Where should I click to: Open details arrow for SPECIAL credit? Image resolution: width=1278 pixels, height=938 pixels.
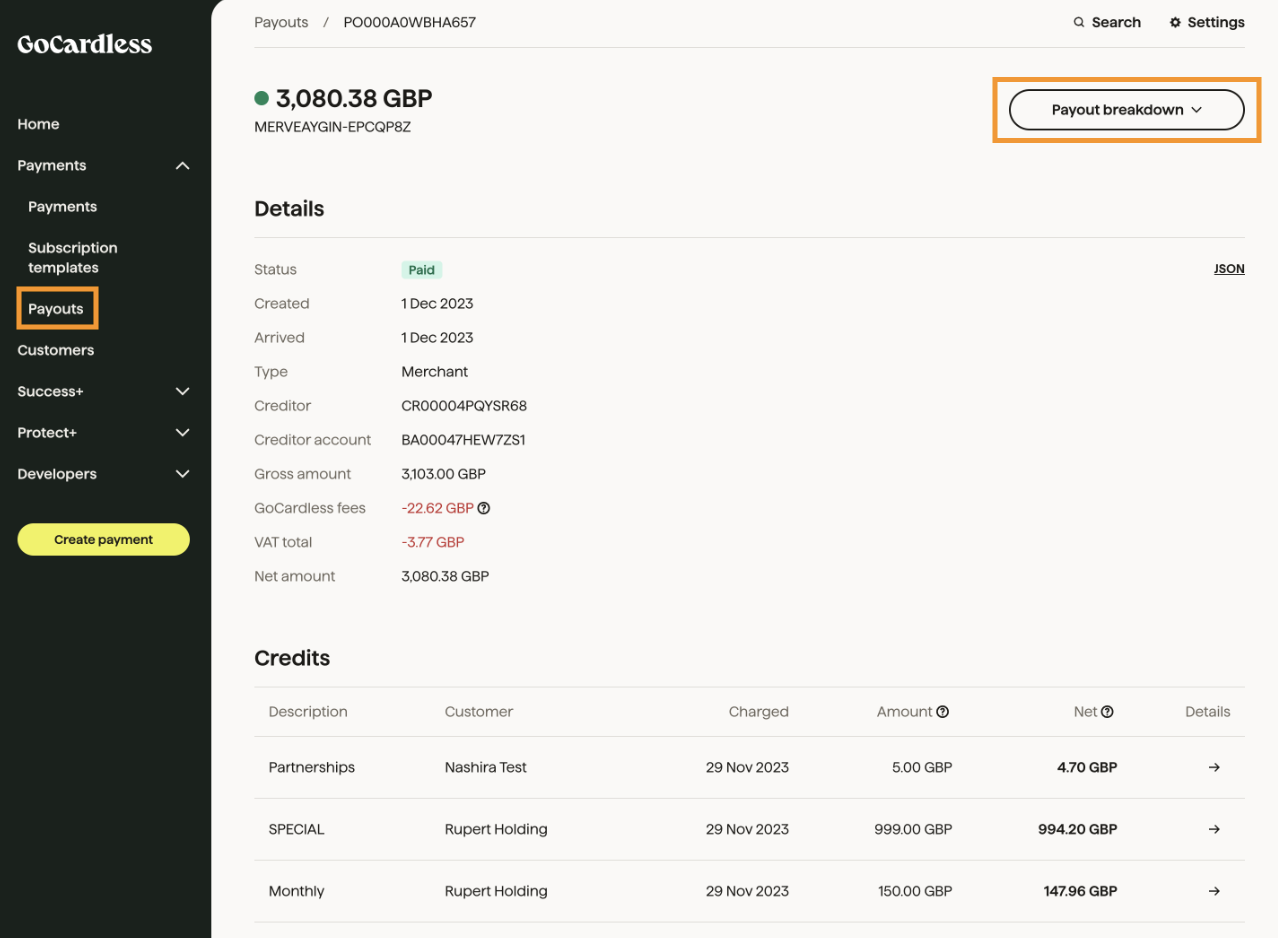click(x=1214, y=829)
